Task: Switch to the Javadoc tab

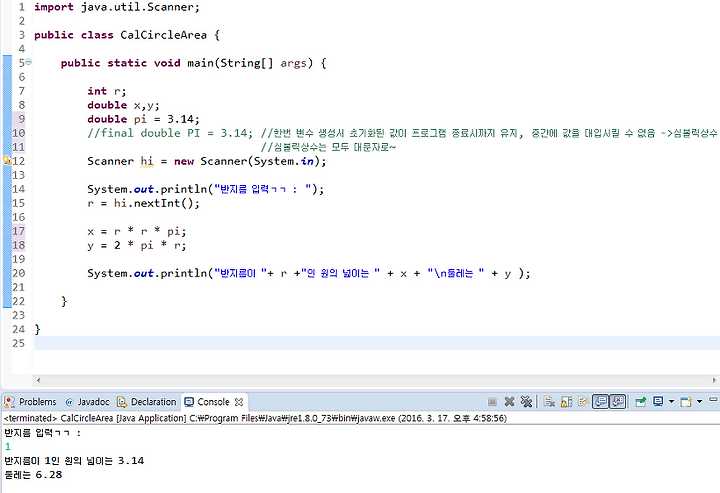Action: 87,402
